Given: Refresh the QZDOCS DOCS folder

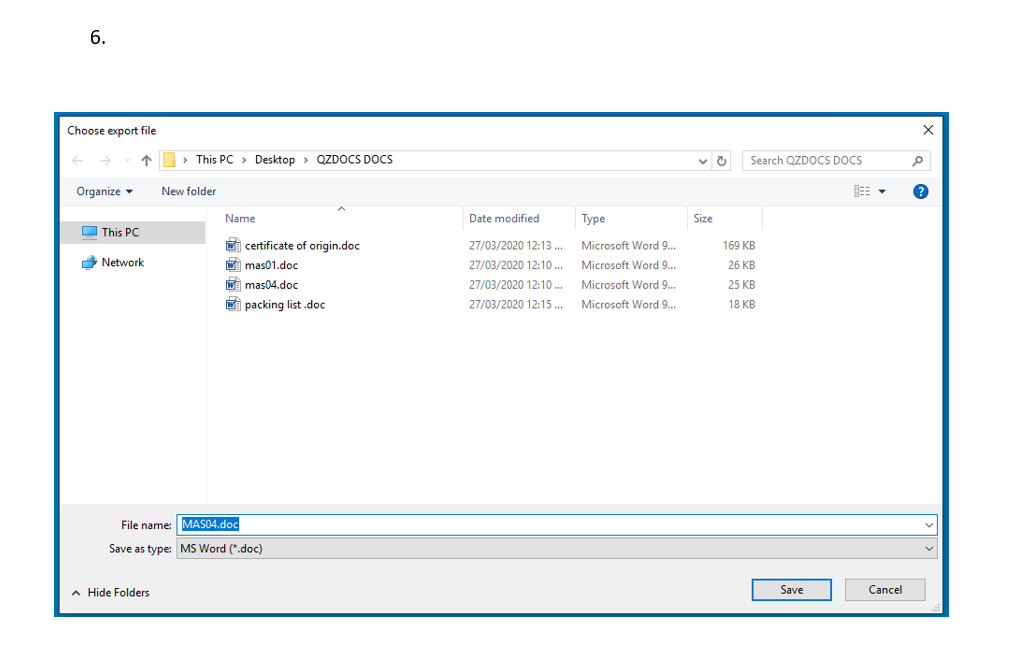Looking at the screenshot, I should (722, 161).
